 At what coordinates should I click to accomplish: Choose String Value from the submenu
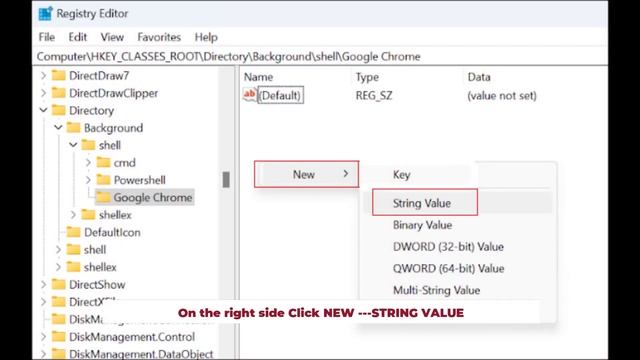point(425,202)
